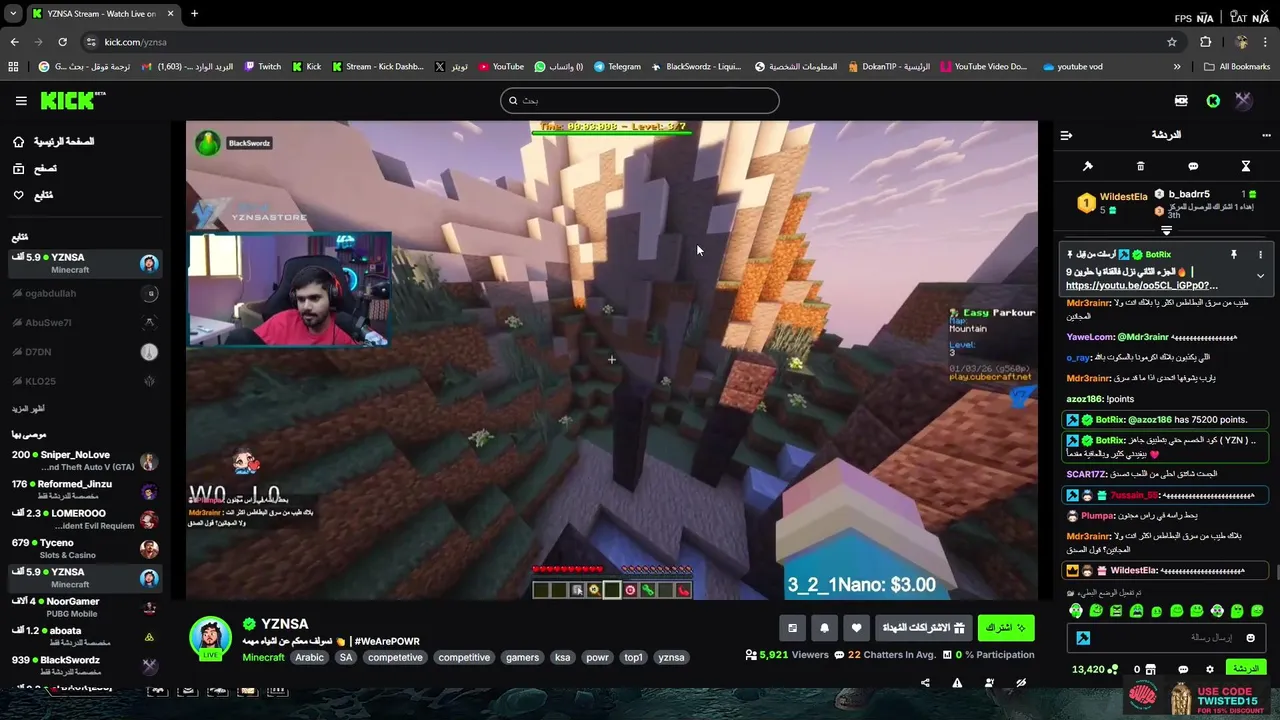Open the profile avatar in Kick header
Screen dimensions: 1280x720
click(1243, 101)
